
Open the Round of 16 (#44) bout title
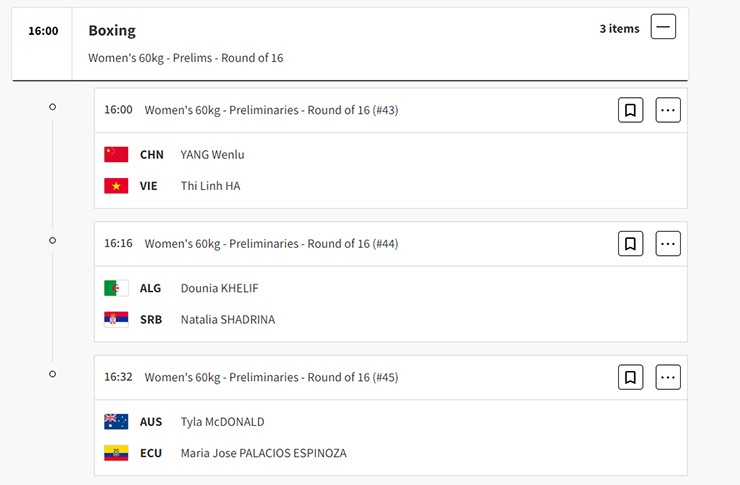(x=271, y=244)
